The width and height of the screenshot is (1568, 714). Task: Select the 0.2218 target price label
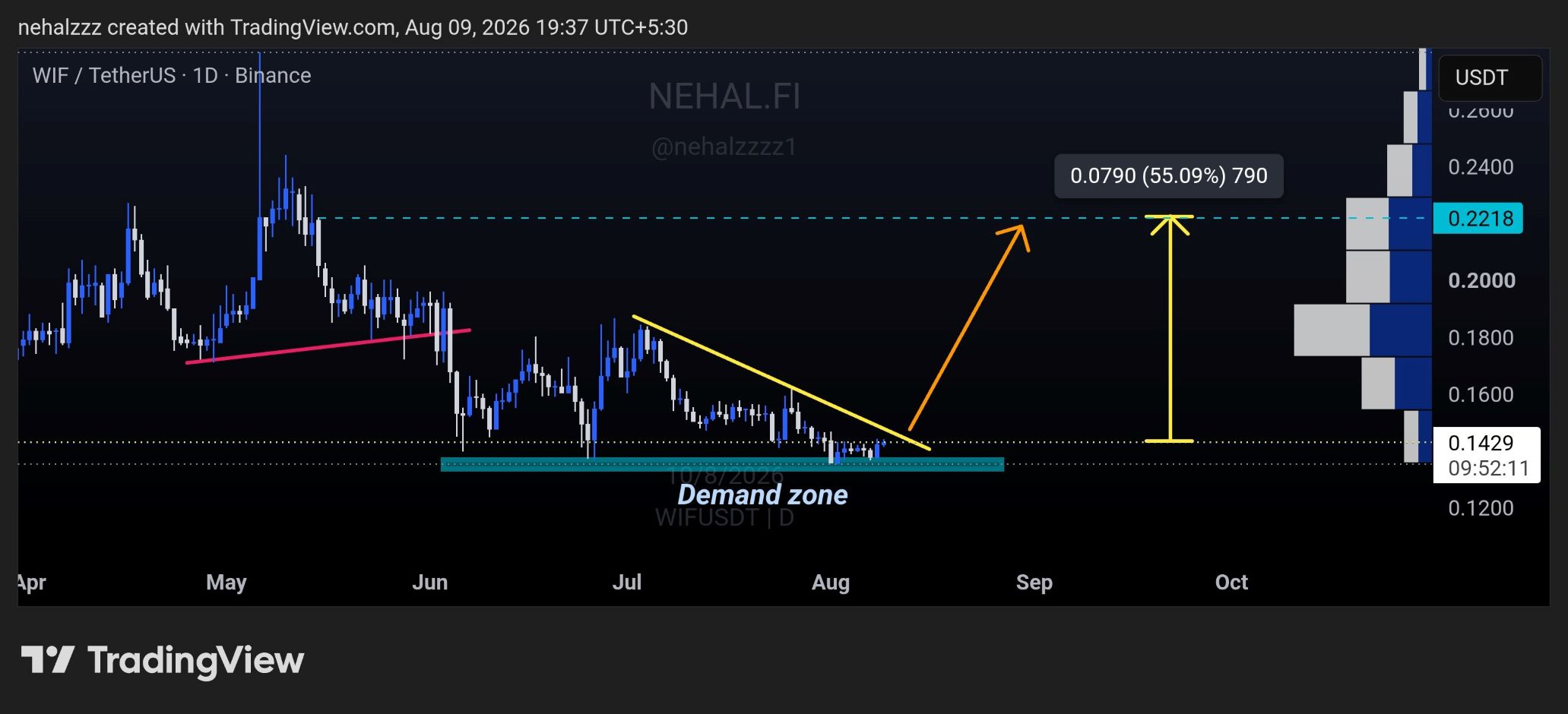(x=1478, y=219)
